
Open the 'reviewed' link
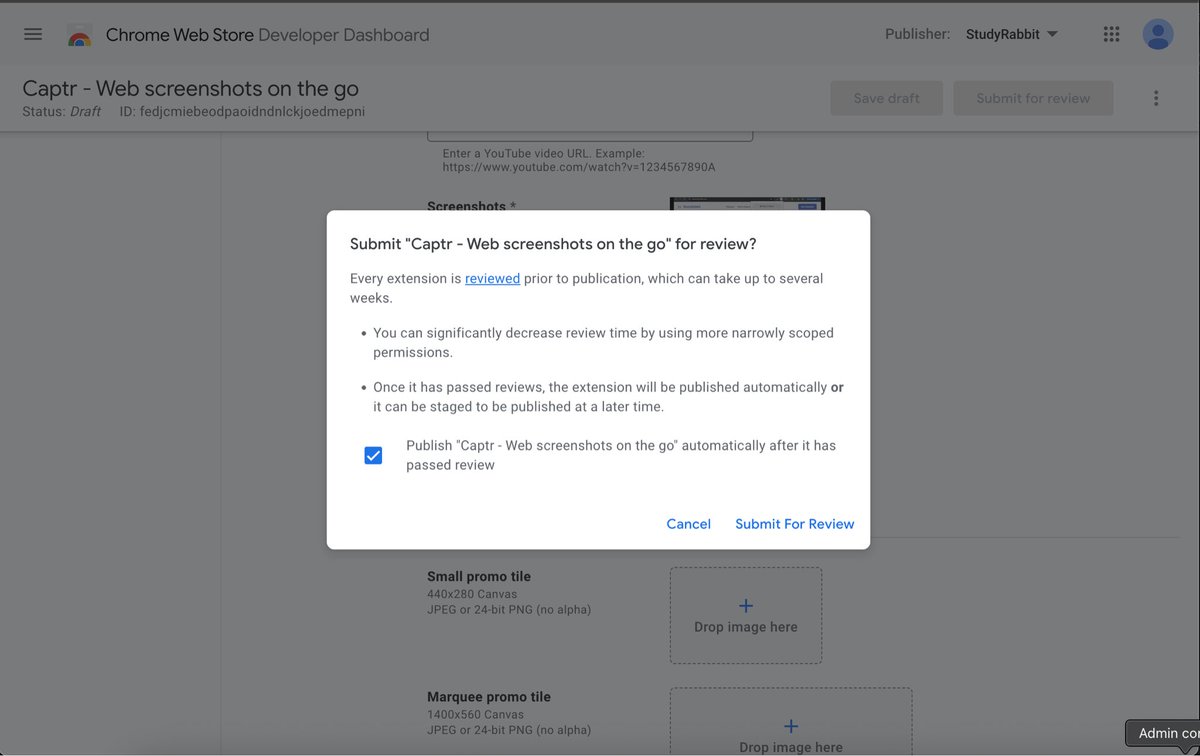(492, 279)
